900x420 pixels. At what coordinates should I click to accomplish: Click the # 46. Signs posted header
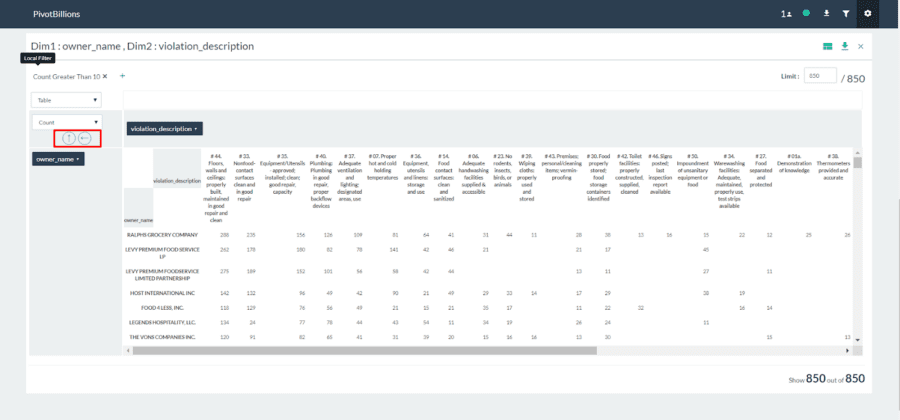click(661, 174)
